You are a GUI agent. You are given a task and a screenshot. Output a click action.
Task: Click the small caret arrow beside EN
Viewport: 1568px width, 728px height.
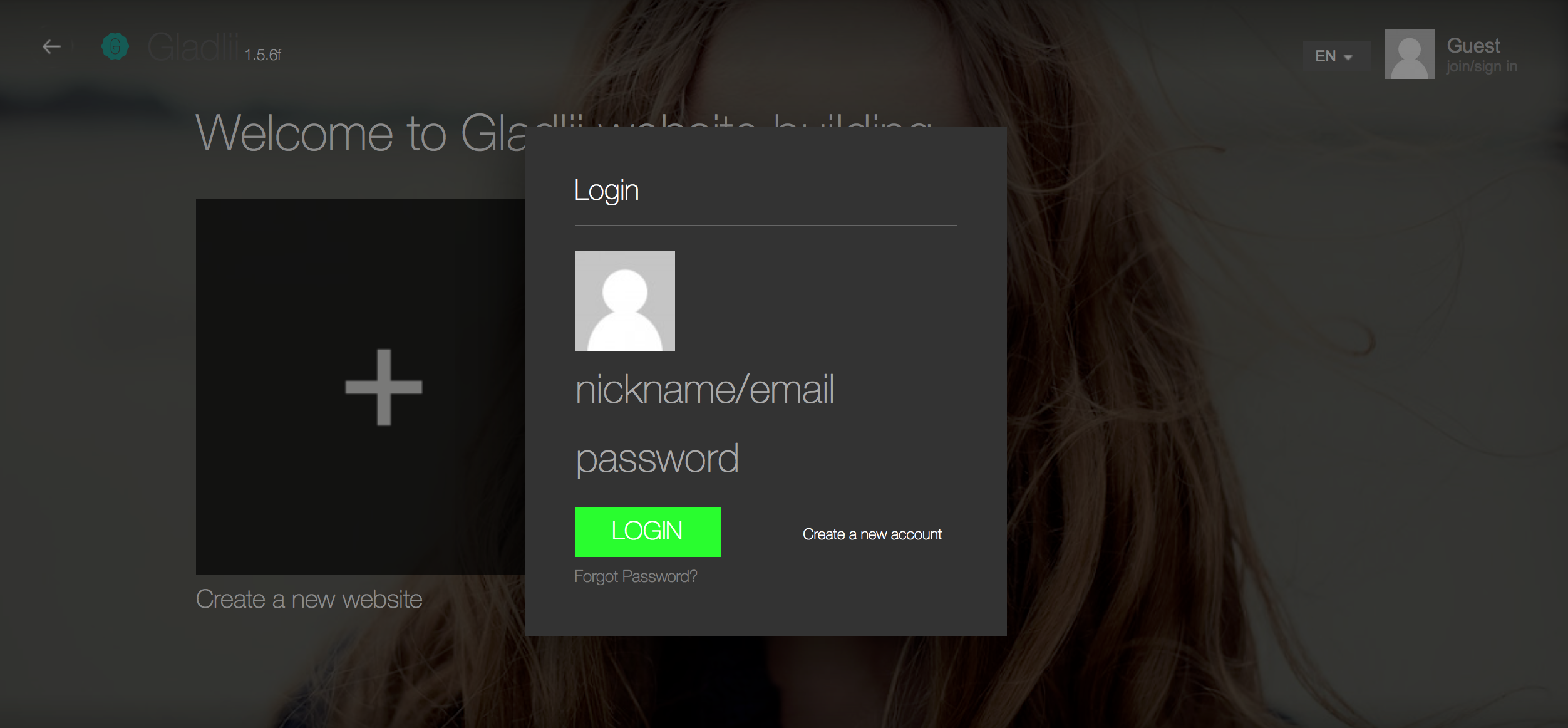1348,57
